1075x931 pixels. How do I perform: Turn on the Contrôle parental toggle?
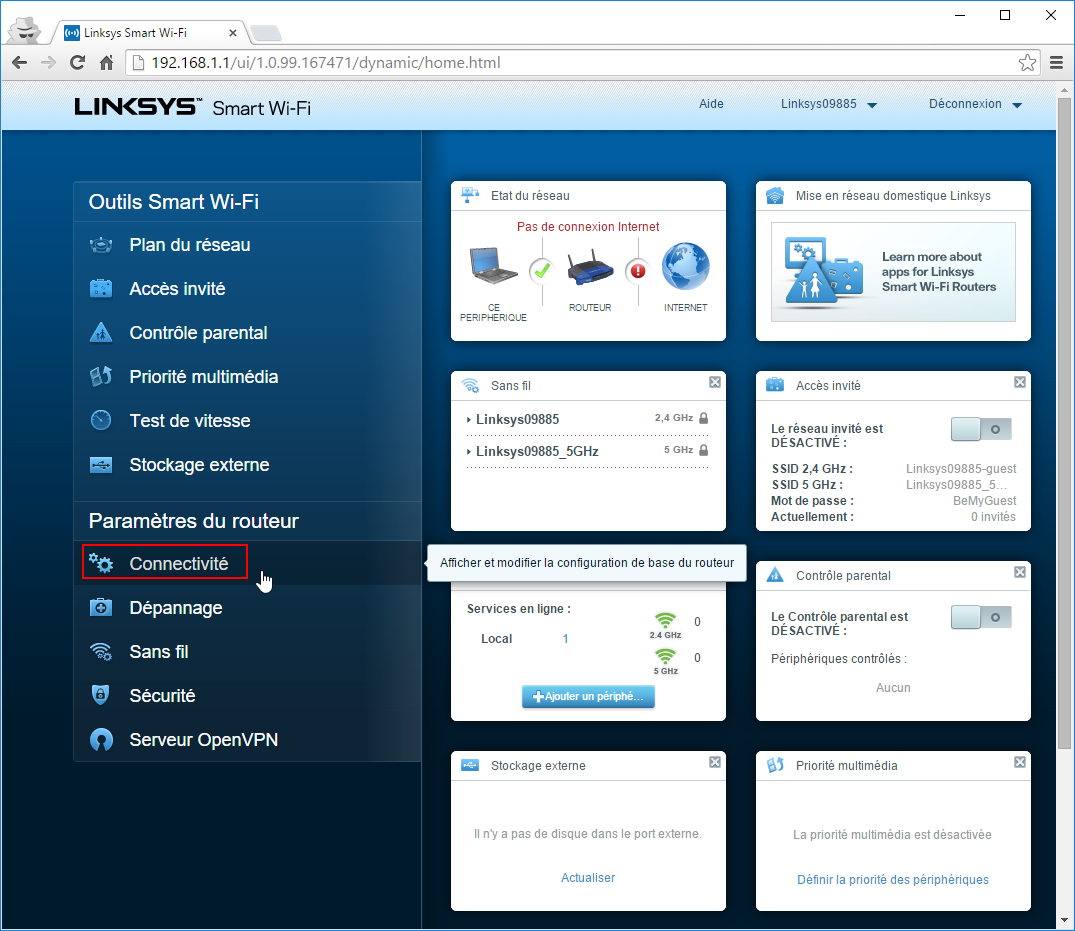pos(980,617)
